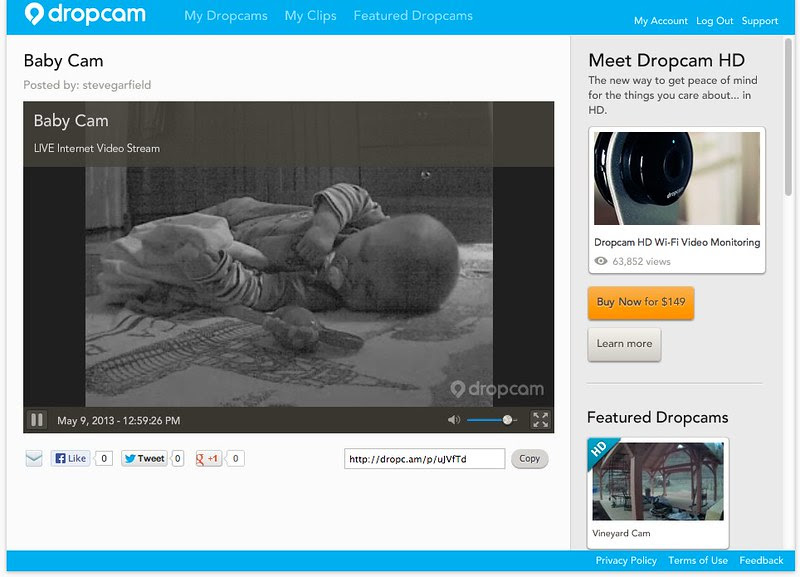Viewport: 800px width, 577px height.
Task: Click the Tweet count box
Action: (178, 458)
